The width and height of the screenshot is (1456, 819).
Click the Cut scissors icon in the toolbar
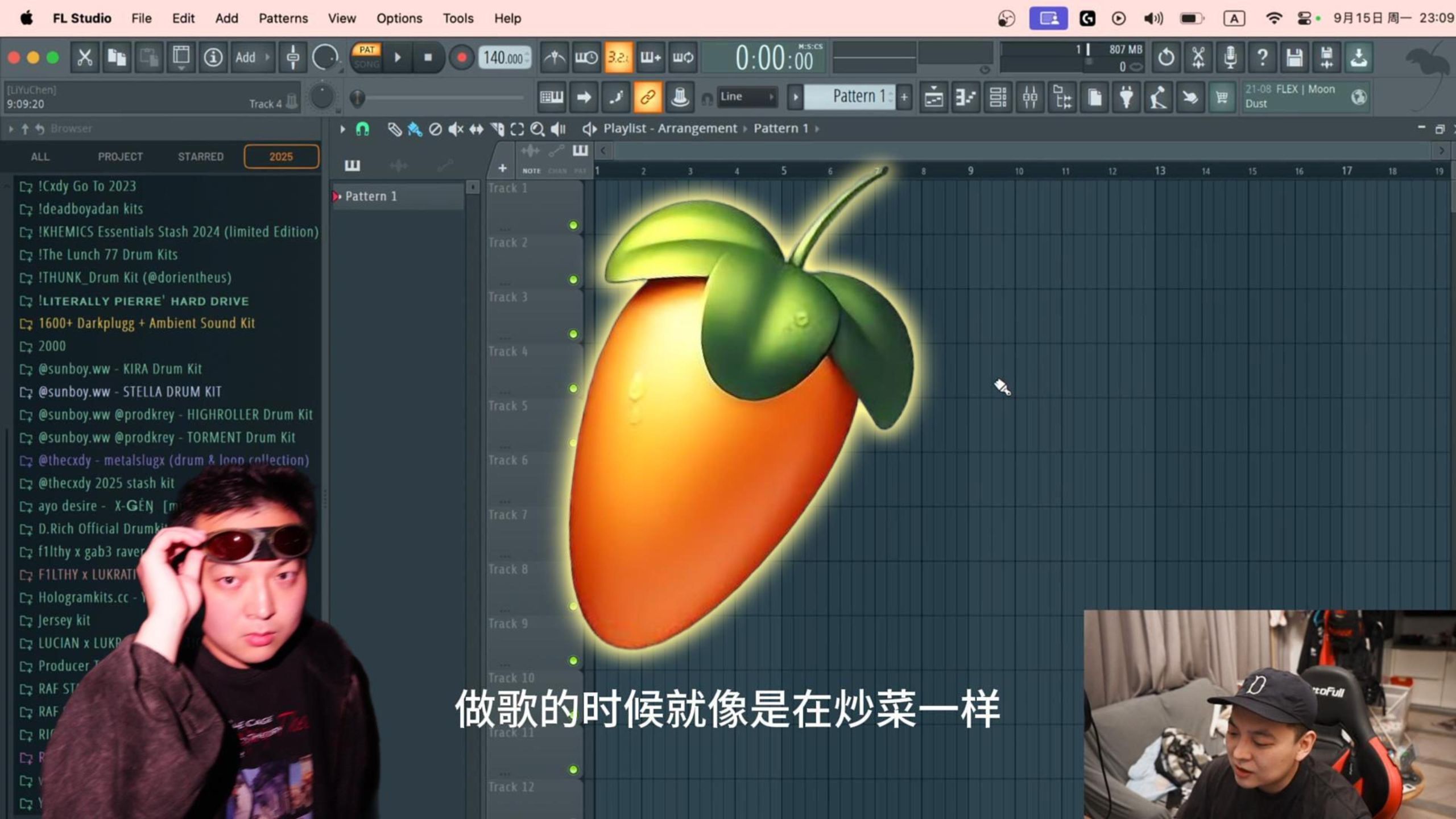coord(85,57)
